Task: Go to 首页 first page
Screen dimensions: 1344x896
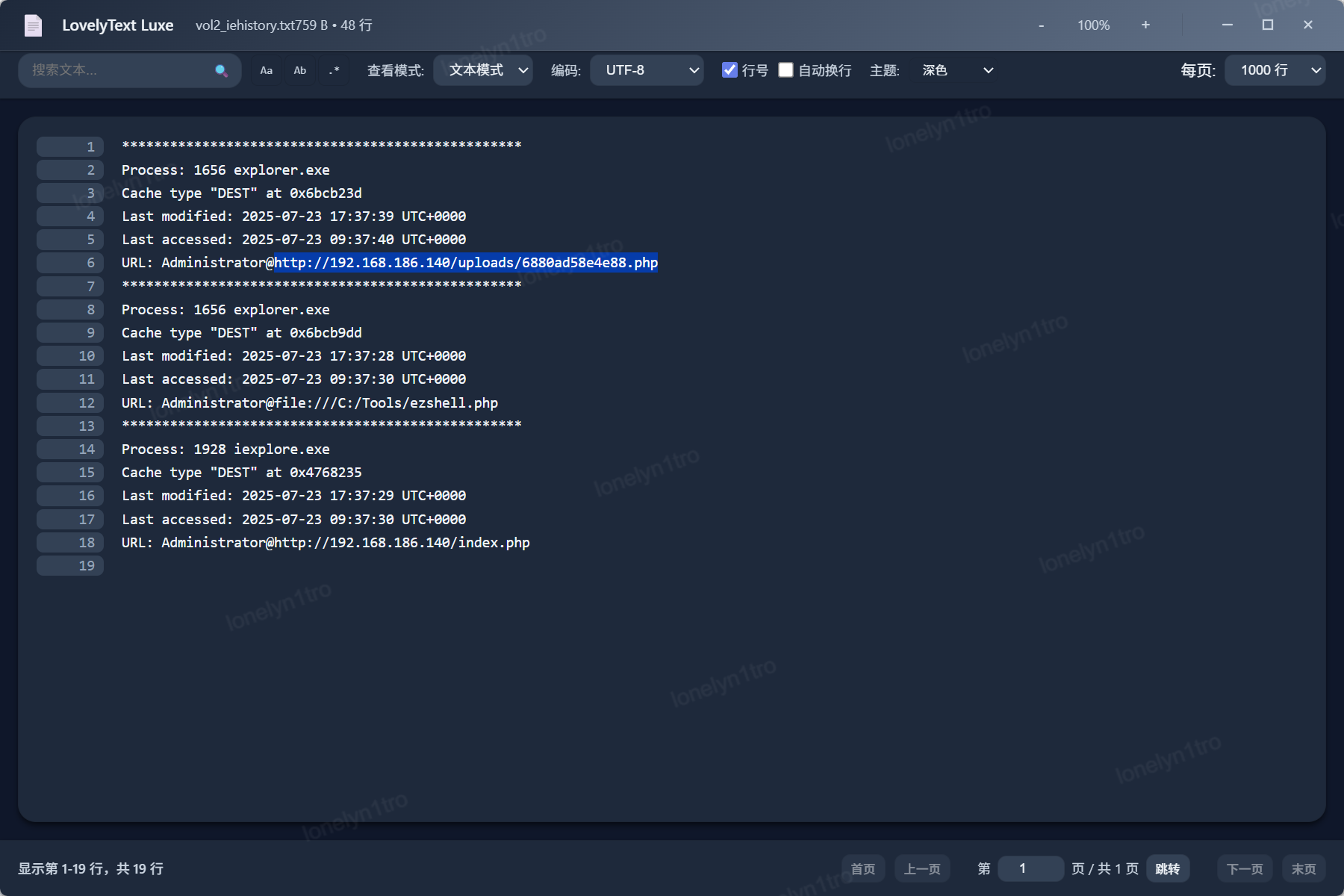Action: click(x=863, y=869)
